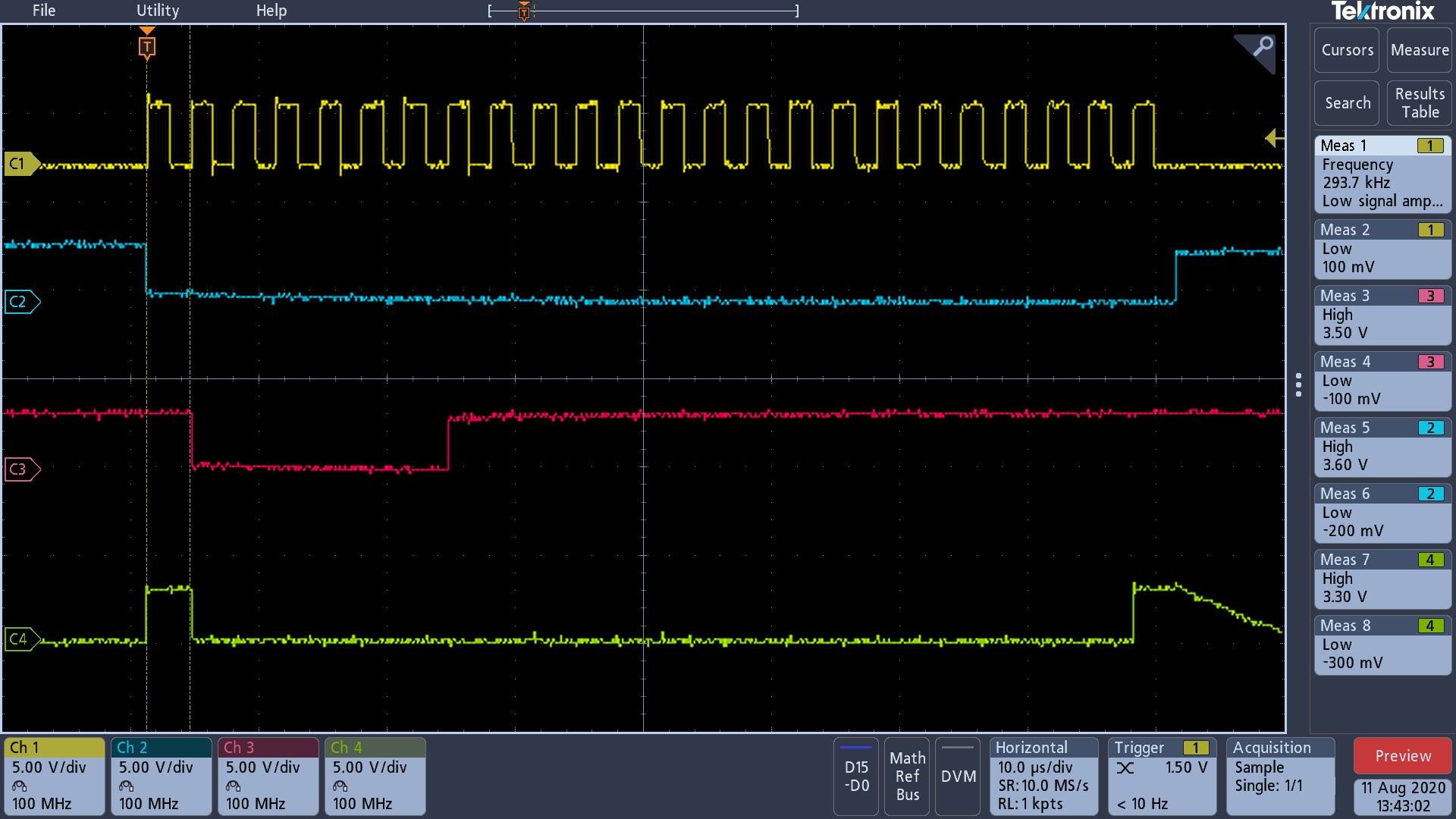Image resolution: width=1456 pixels, height=819 pixels.
Task: Click the trigger position T marker
Action: click(x=147, y=47)
